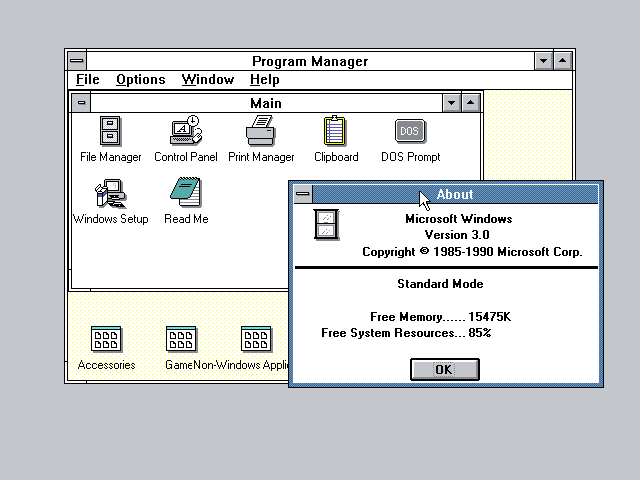Click the "Version 3.0" text
640x480 pixels.
click(457, 235)
